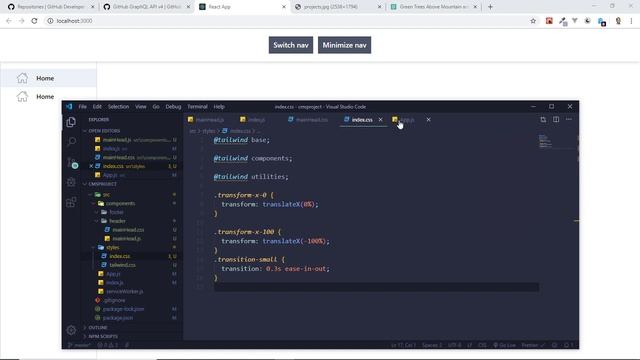This screenshot has width=640, height=360.
Task: Click the VS Code logo icon in title bar
Action: tap(69, 107)
